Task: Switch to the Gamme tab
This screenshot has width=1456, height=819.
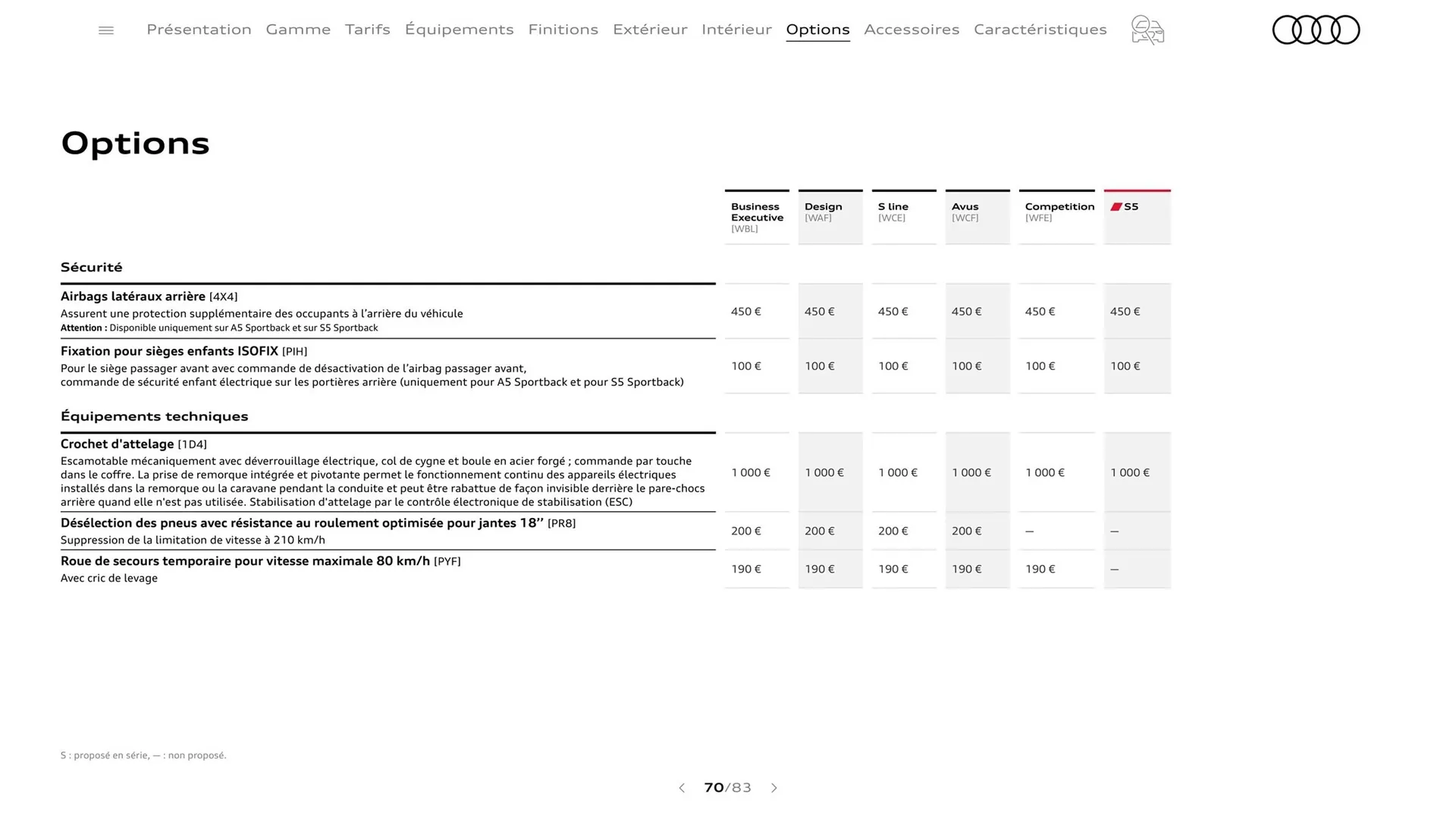Action: click(298, 30)
